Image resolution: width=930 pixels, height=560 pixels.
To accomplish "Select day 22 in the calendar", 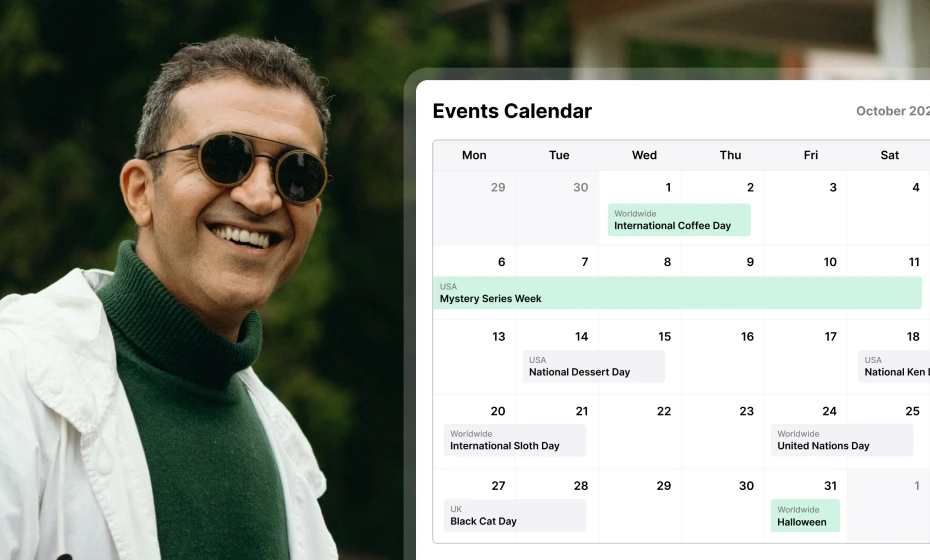I will [x=640, y=431].
